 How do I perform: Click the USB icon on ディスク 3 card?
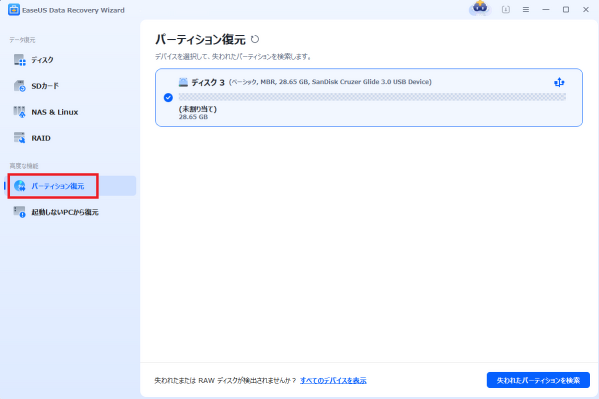click(x=559, y=82)
